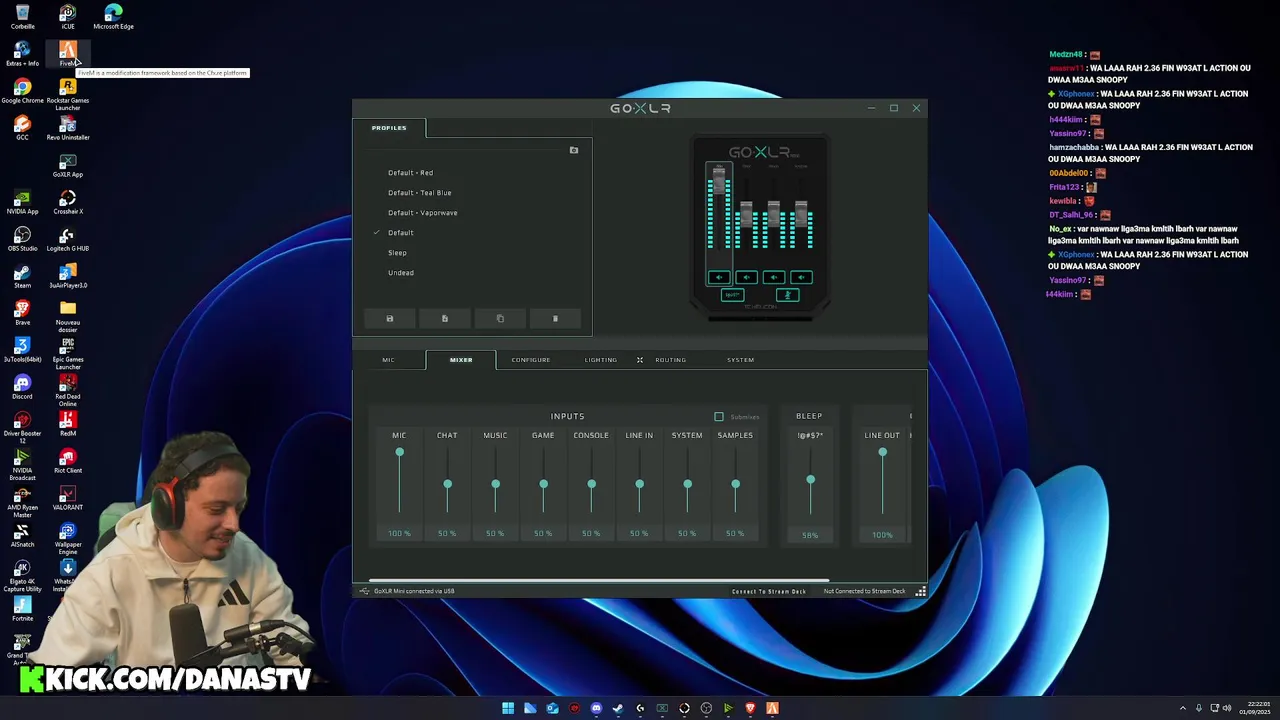
Task: Click the CONSOLE volume slider handle
Action: pos(591,485)
